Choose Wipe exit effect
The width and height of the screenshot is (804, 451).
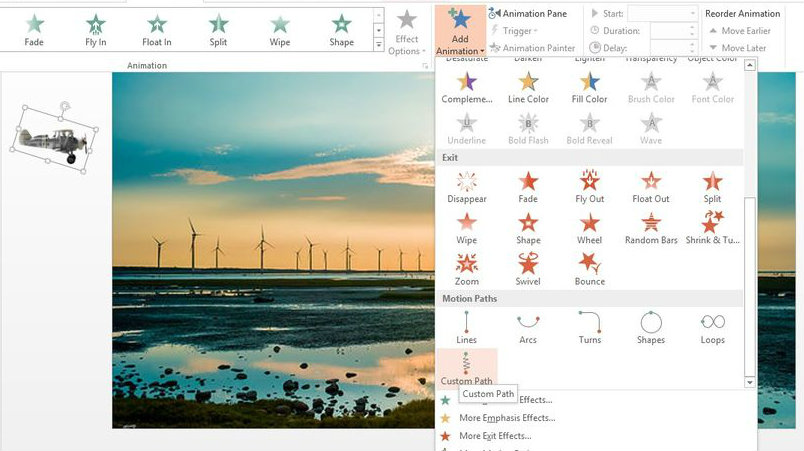(467, 229)
